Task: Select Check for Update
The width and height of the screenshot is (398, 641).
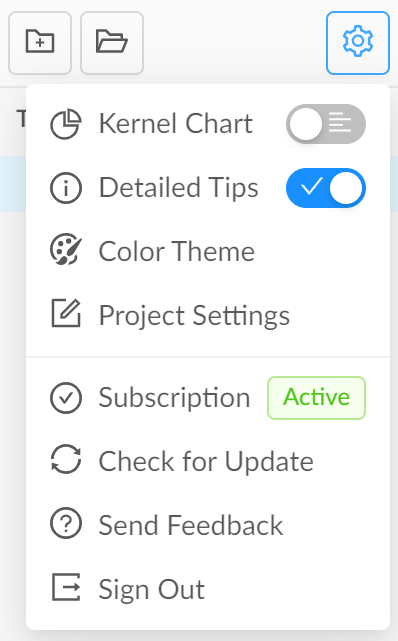Action: [208, 461]
